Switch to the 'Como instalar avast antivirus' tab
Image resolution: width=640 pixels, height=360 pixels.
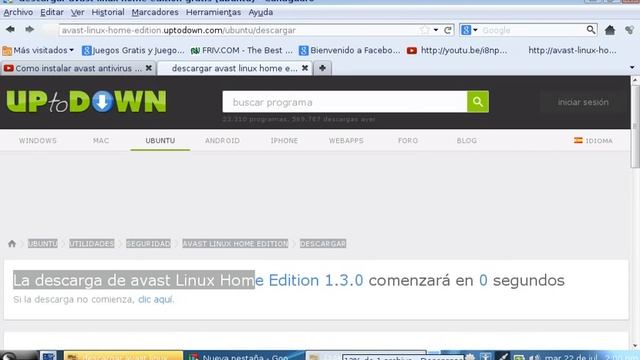[x=78, y=68]
